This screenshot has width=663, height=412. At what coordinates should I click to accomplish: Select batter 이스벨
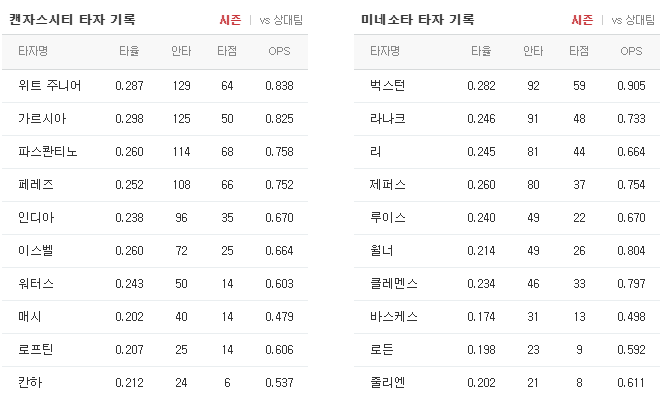pos(155,251)
